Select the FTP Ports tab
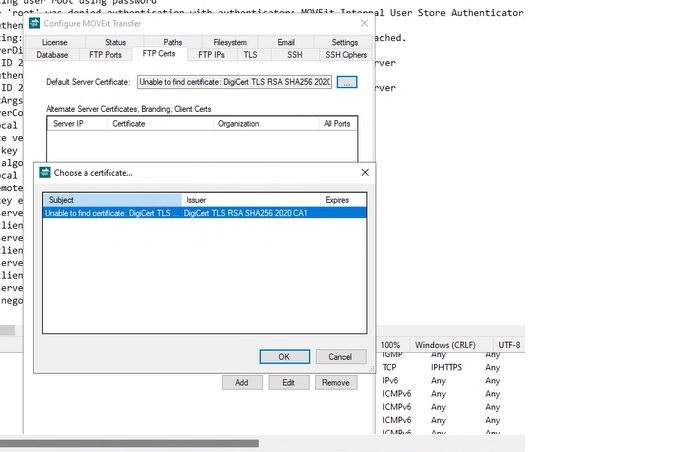 click(105, 55)
